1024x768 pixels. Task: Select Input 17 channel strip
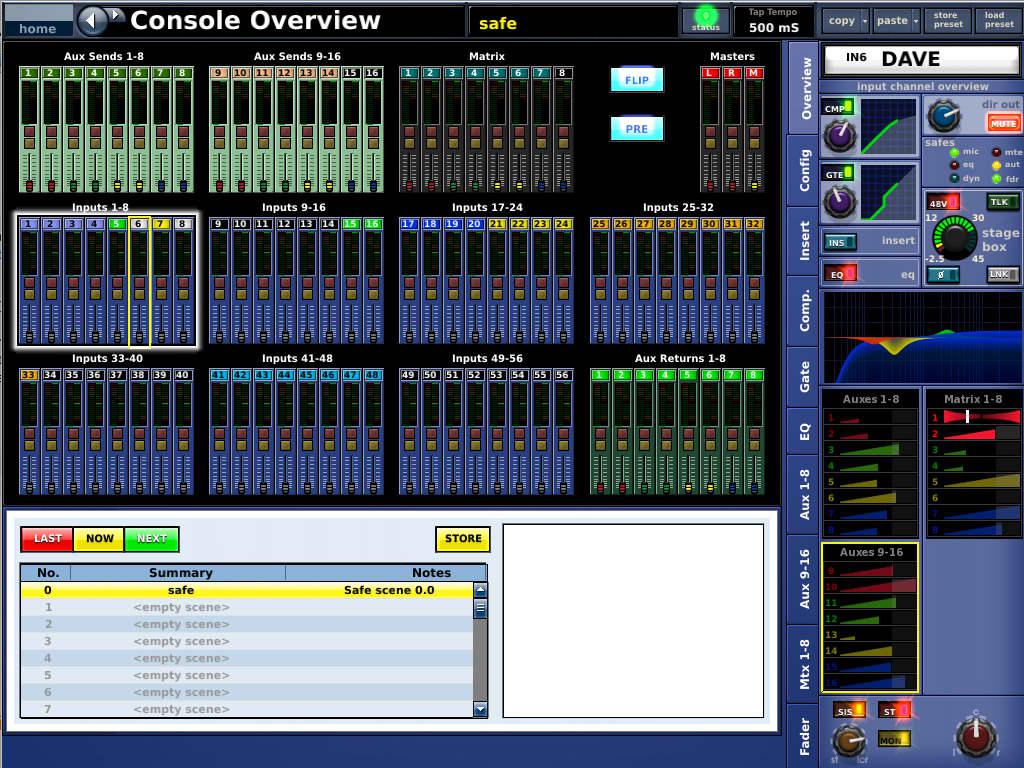pyautogui.click(x=409, y=280)
